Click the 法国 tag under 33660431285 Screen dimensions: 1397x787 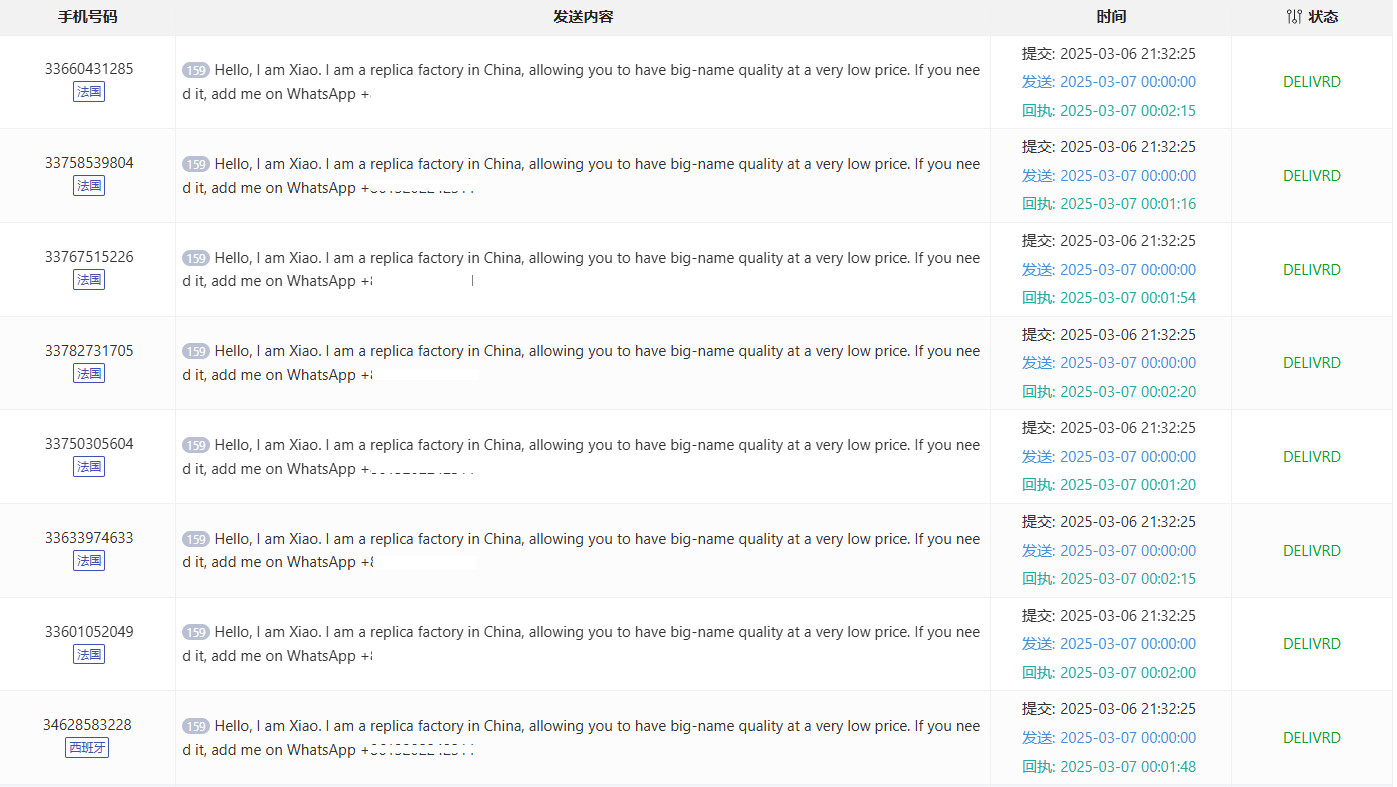[x=89, y=92]
